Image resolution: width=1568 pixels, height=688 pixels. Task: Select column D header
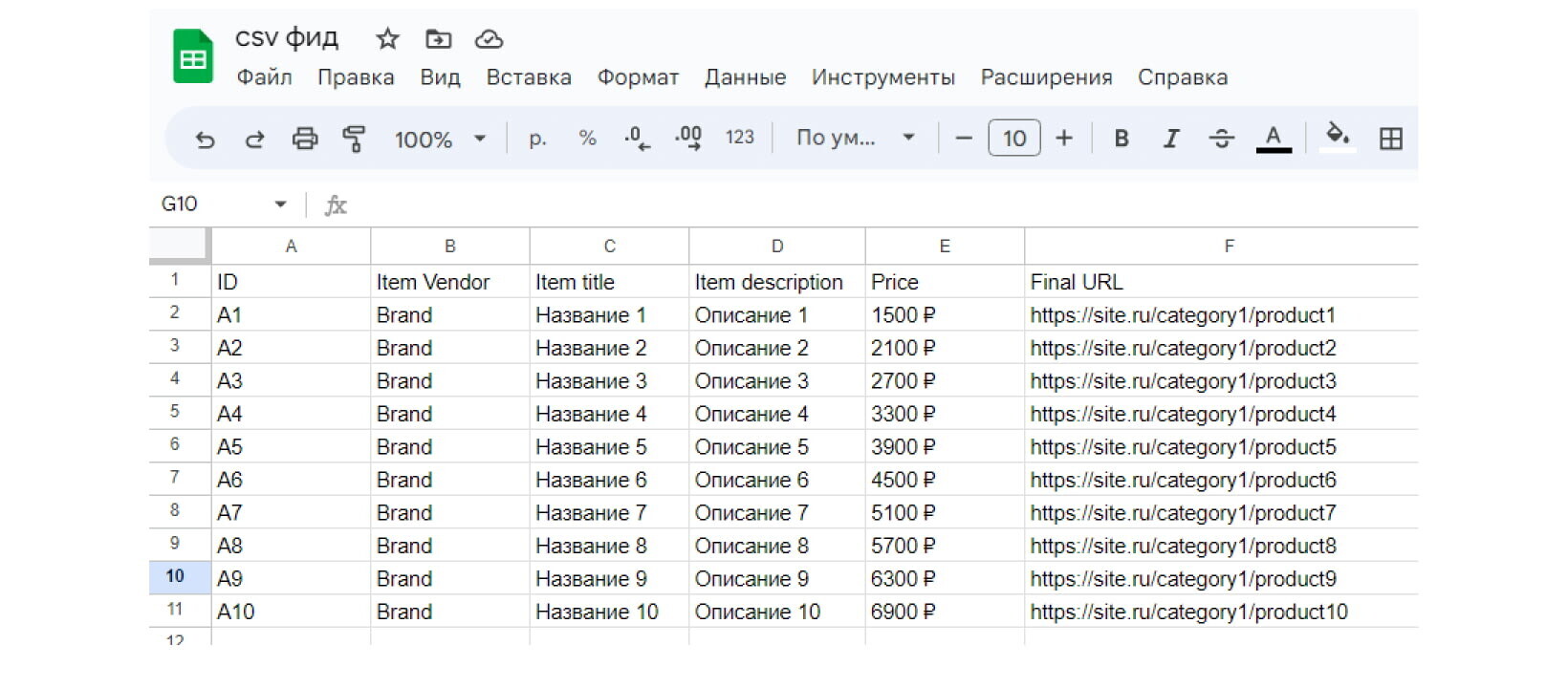(777, 246)
